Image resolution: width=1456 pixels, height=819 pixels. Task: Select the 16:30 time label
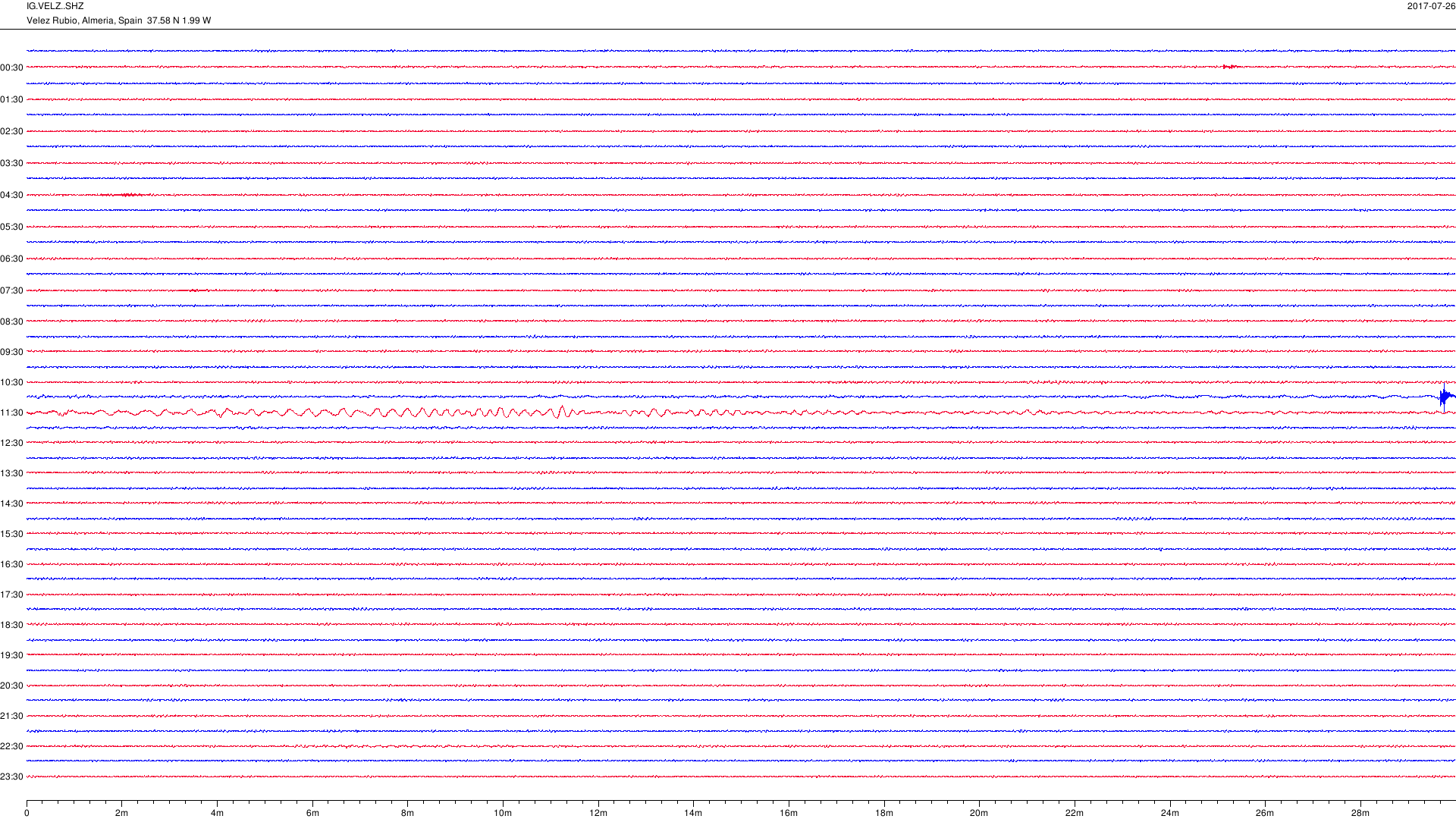pos(11,564)
